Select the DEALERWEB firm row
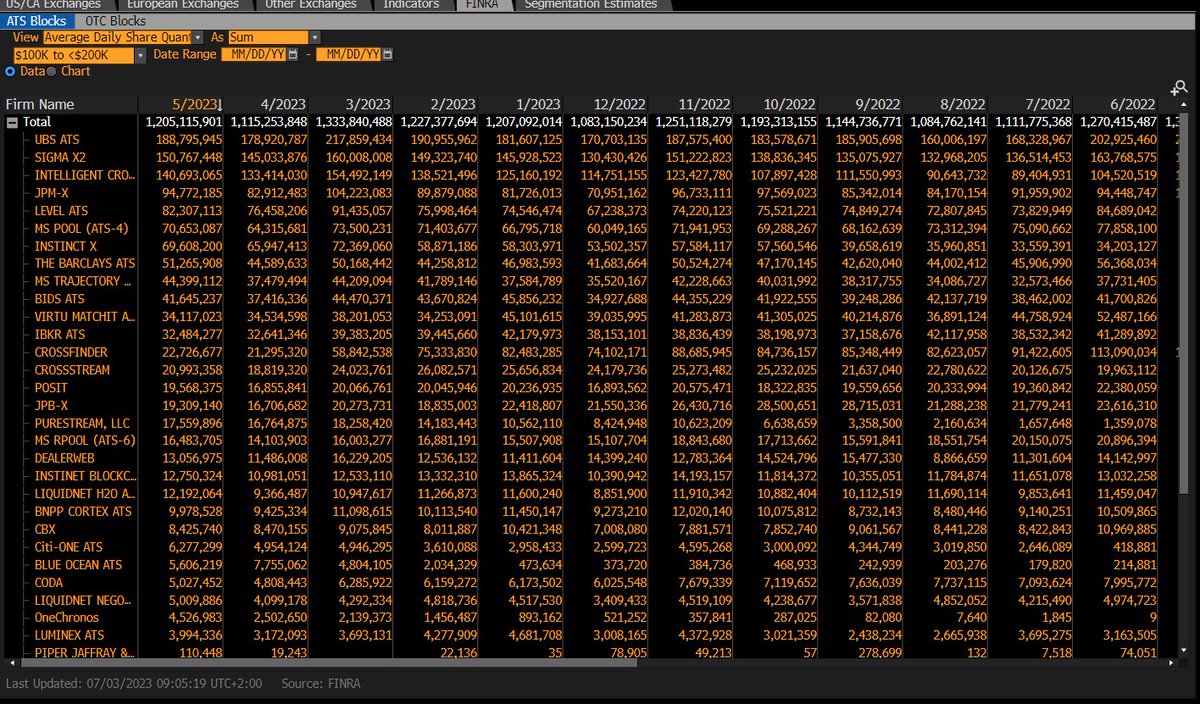This screenshot has height=704, width=1200. [65, 458]
